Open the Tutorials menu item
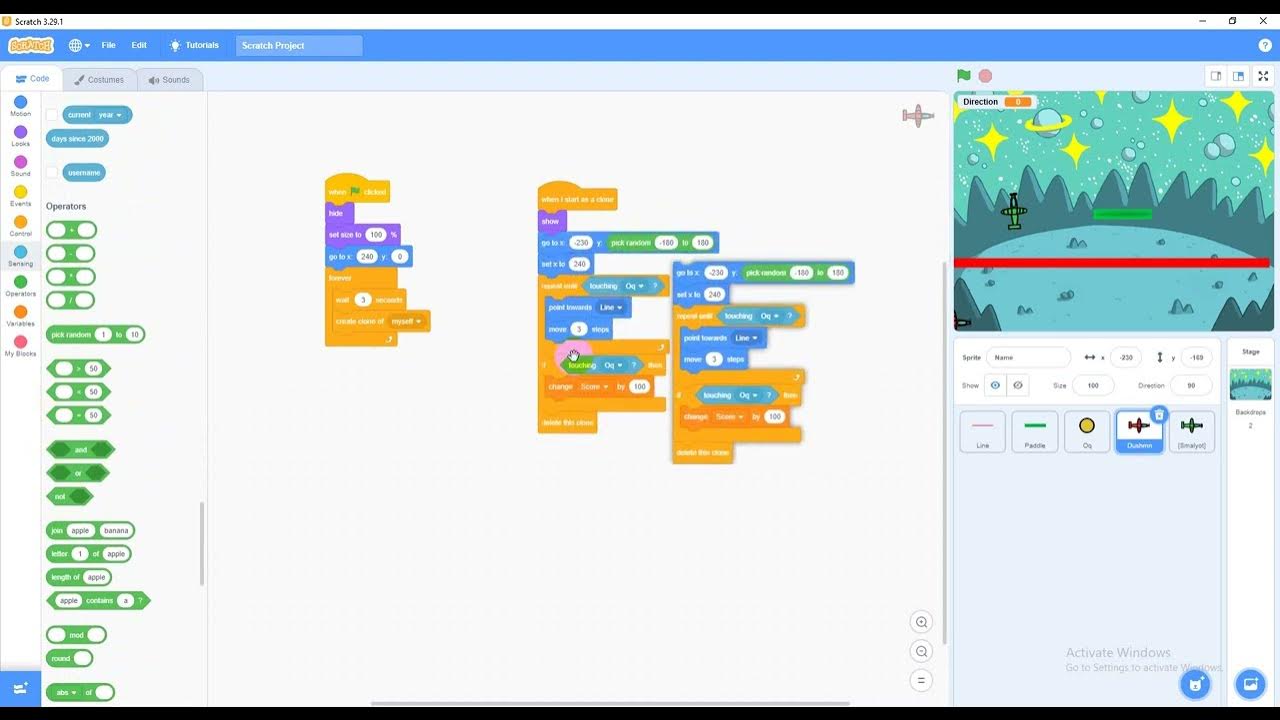 pyautogui.click(x=194, y=45)
